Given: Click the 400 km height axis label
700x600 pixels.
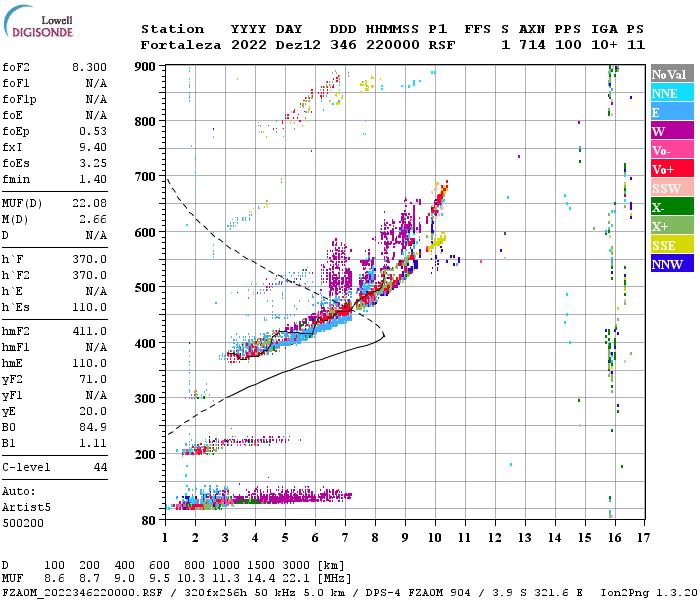Looking at the screenshot, I should [145, 344].
